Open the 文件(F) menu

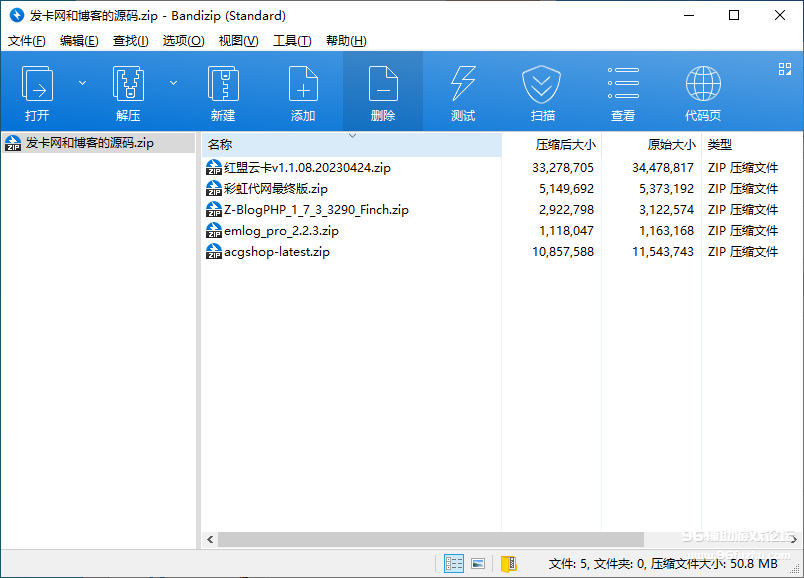(27, 41)
